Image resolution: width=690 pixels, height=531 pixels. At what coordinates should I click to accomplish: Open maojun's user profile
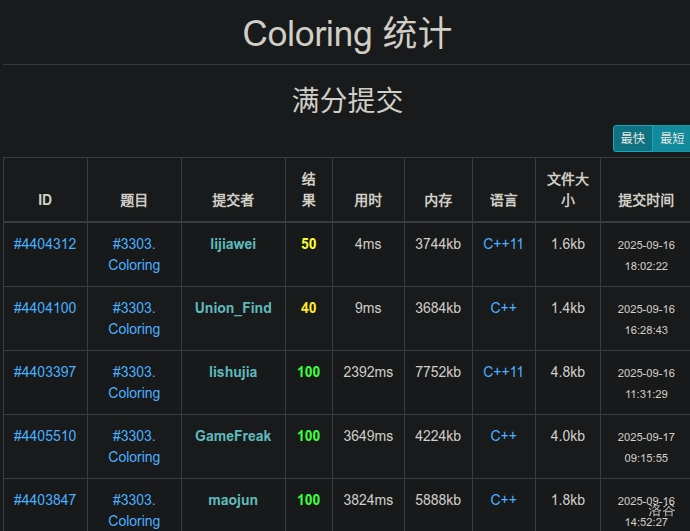click(233, 500)
